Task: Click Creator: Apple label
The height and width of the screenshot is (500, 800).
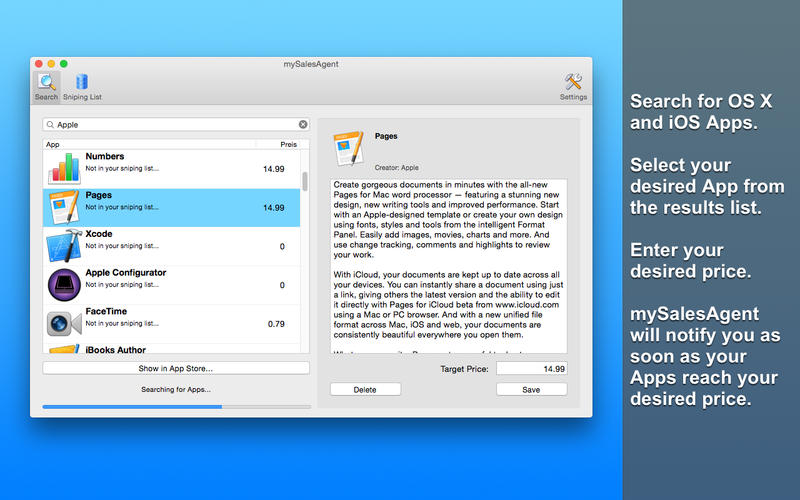Action: click(396, 167)
